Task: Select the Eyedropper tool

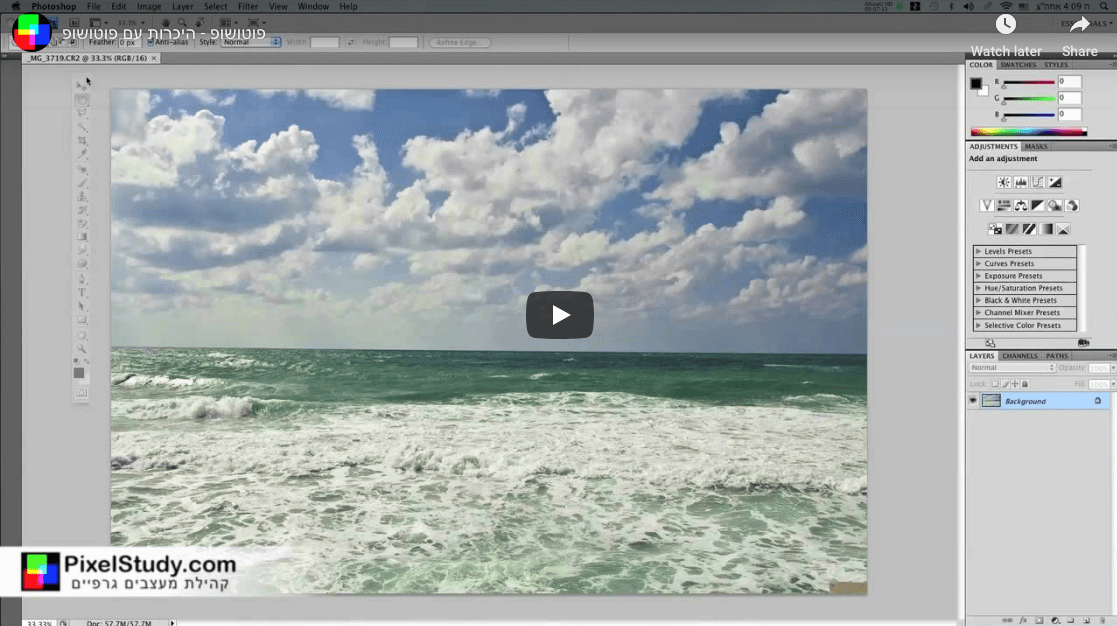Action: coord(81,155)
